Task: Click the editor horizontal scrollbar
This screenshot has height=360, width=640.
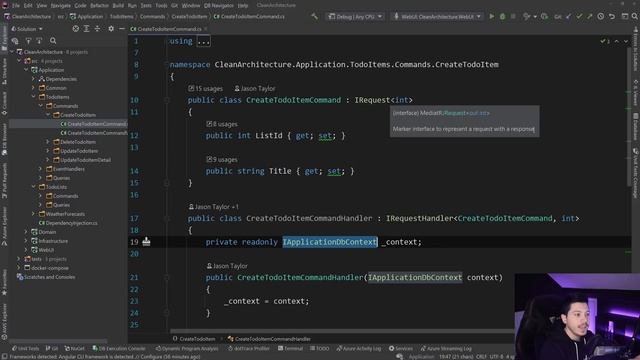Action: (342, 331)
